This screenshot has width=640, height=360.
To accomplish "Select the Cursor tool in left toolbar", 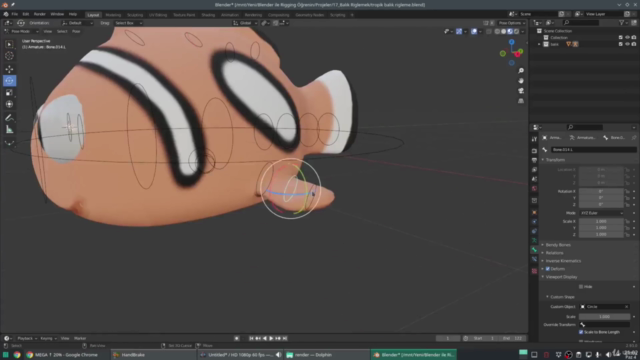I will (9, 56).
